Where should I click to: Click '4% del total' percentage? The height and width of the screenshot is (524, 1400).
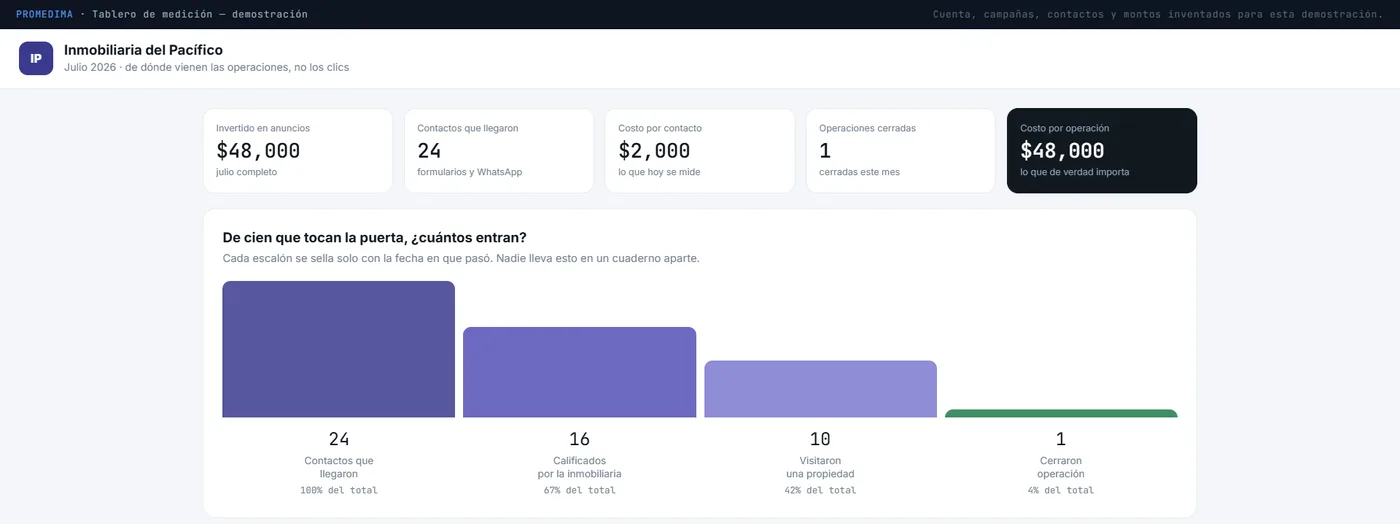[x=1061, y=491]
